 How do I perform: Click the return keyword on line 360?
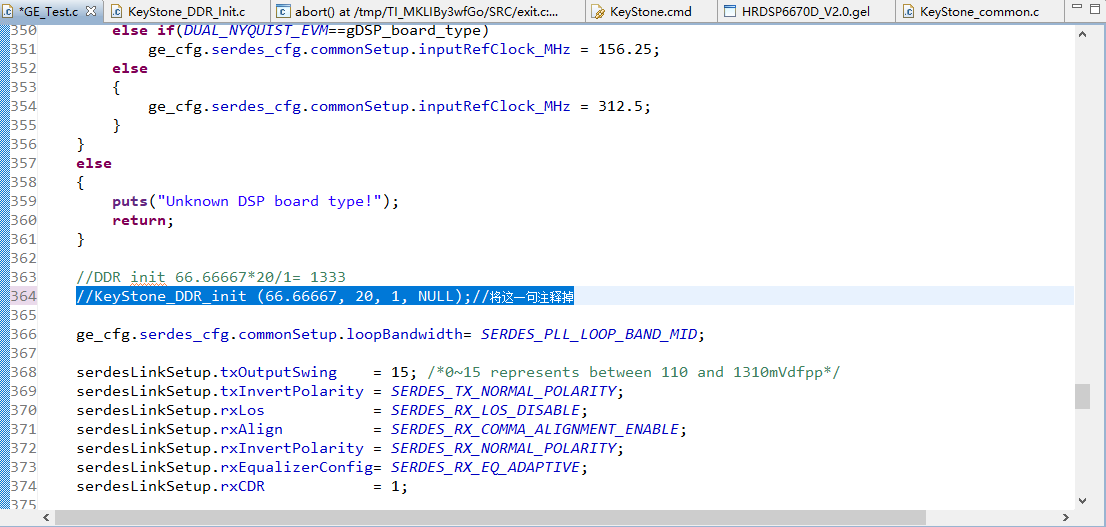[x=139, y=221]
